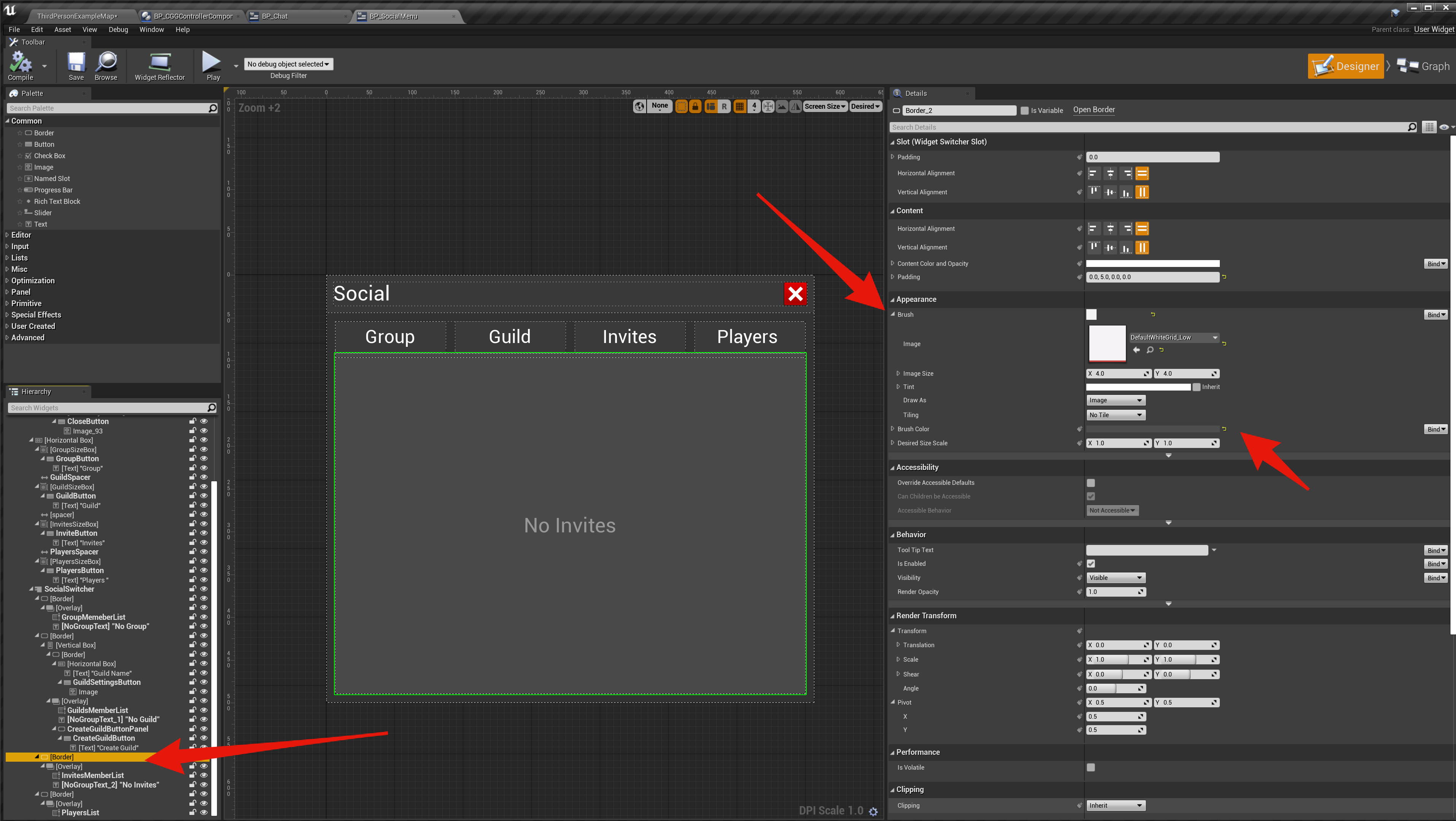Enable the Is Variable checkbox
The width and height of the screenshot is (1456, 821).
point(1024,111)
